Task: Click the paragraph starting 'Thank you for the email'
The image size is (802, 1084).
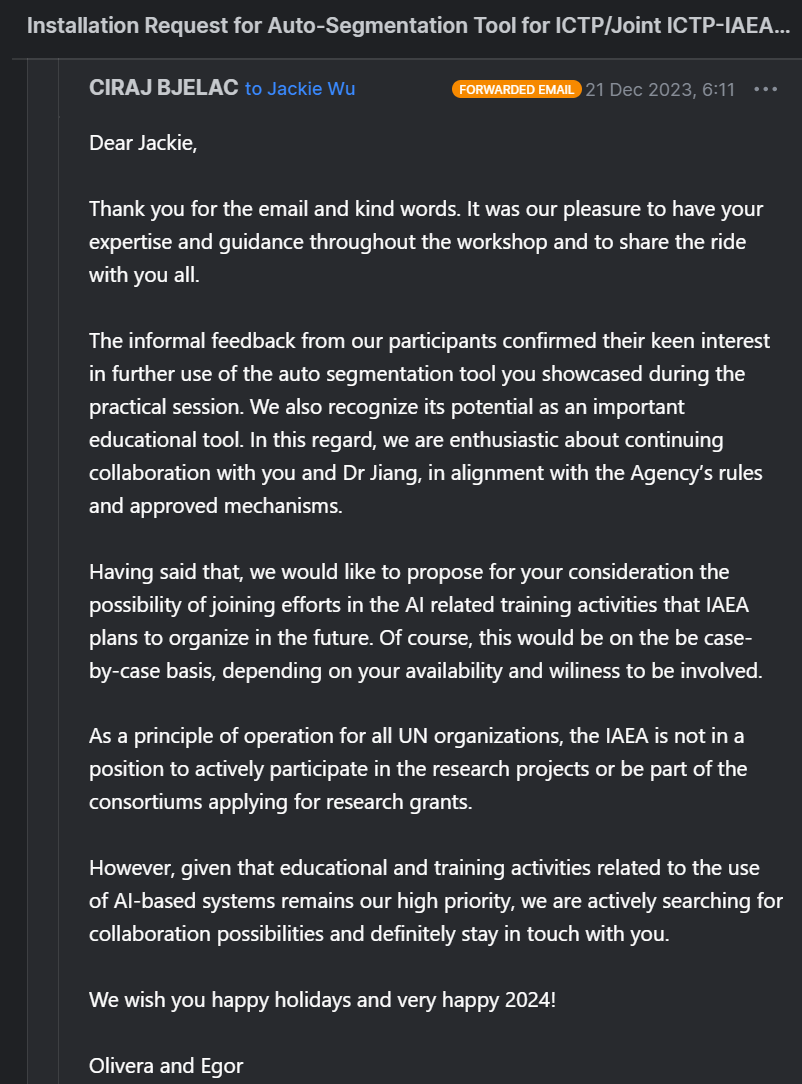Action: (x=420, y=242)
